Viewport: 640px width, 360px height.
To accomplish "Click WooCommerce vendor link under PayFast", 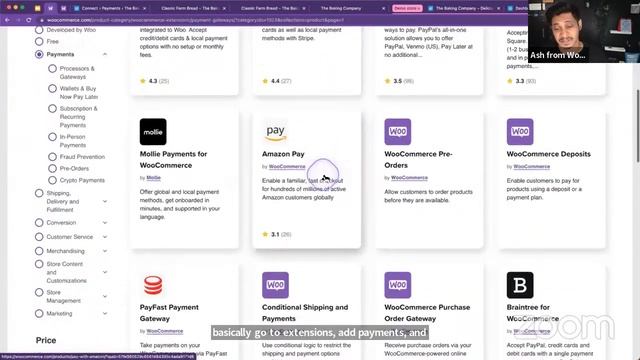I will tap(165, 331).
